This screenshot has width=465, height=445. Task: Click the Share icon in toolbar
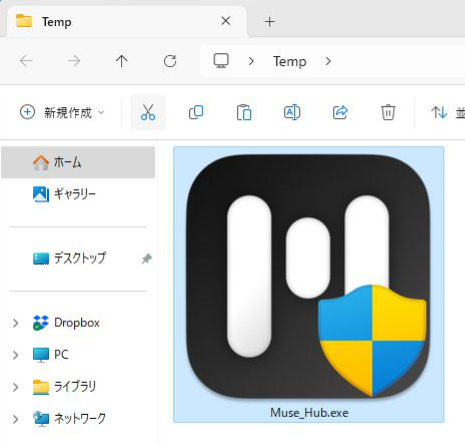340,112
